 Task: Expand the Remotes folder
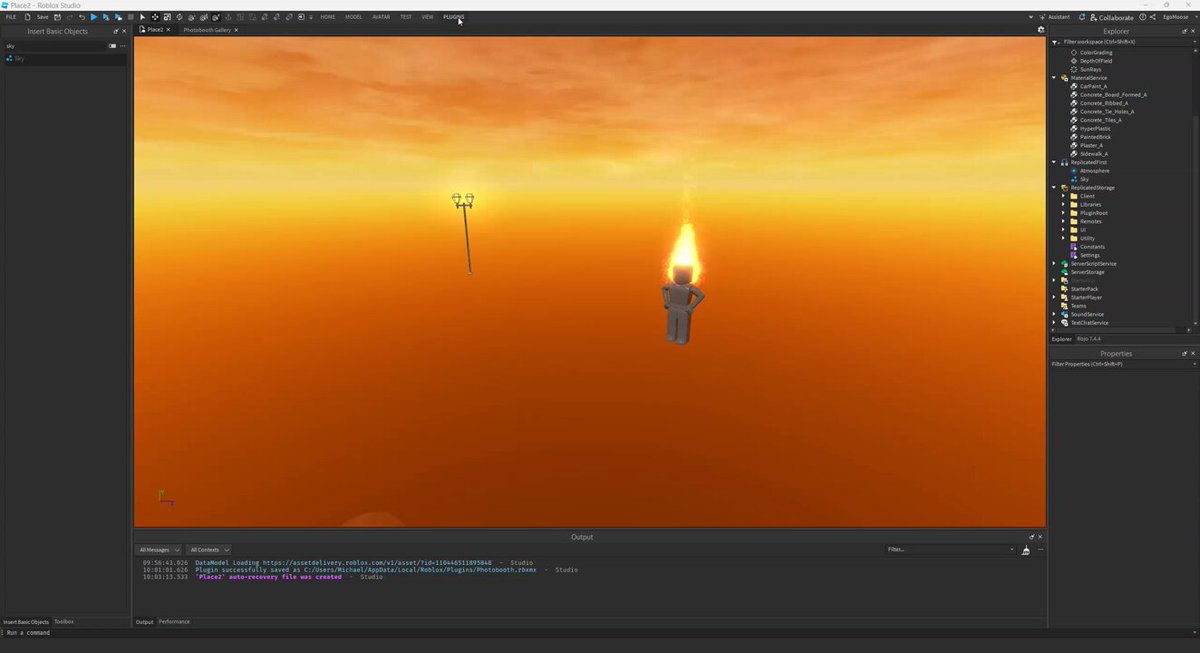[1063, 221]
